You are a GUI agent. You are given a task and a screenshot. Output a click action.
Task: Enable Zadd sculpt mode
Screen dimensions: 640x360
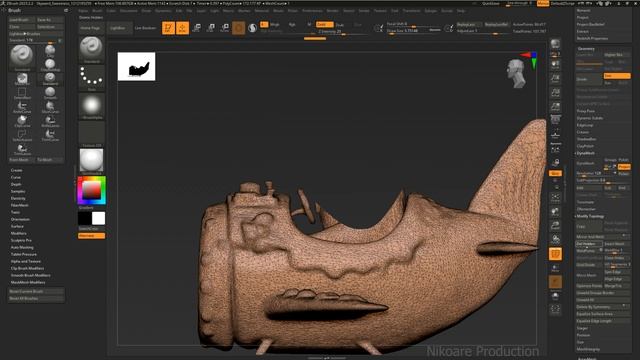(324, 24)
